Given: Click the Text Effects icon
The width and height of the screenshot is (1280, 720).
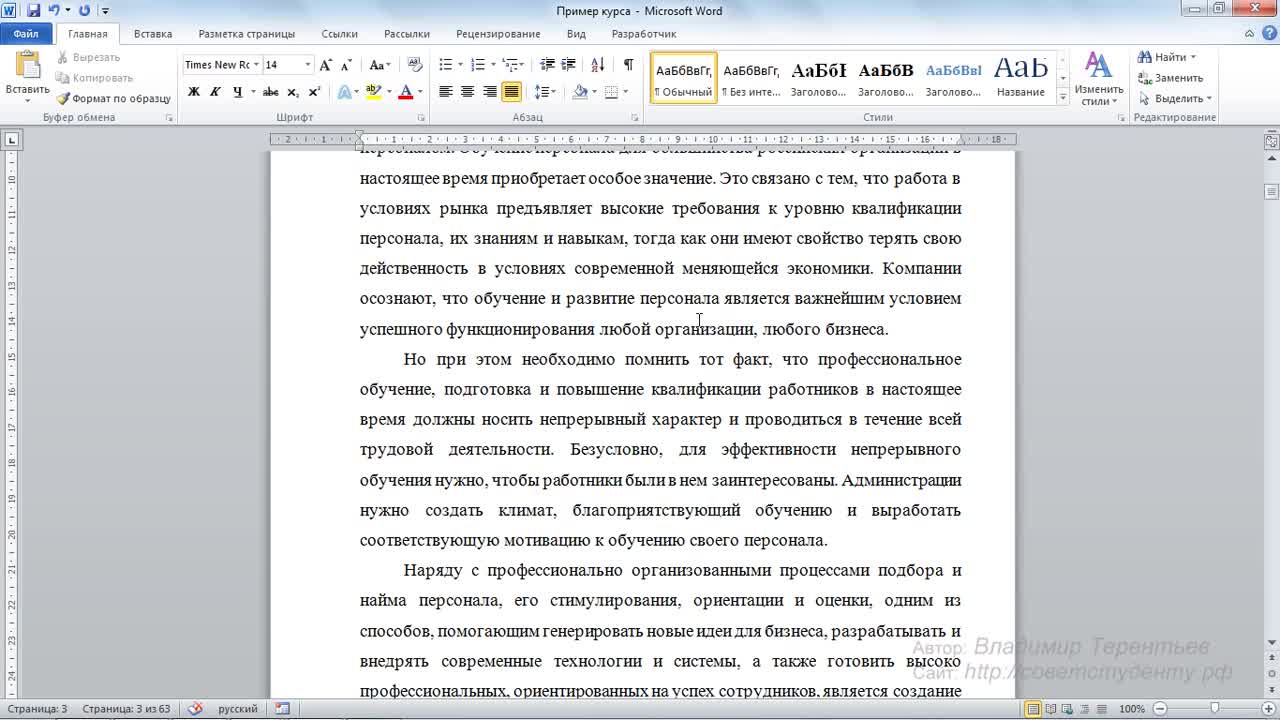Looking at the screenshot, I should click(x=344, y=92).
